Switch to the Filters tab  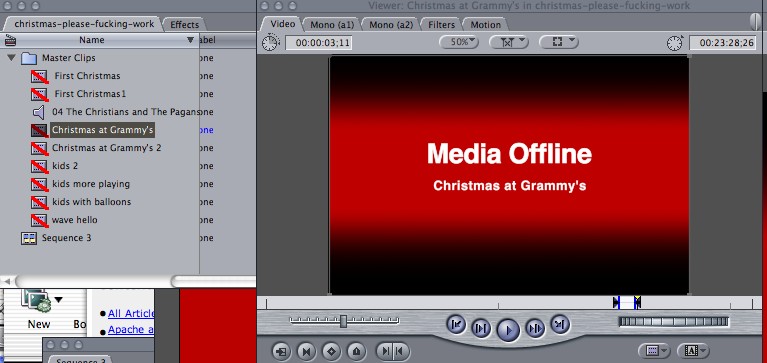tap(441, 24)
